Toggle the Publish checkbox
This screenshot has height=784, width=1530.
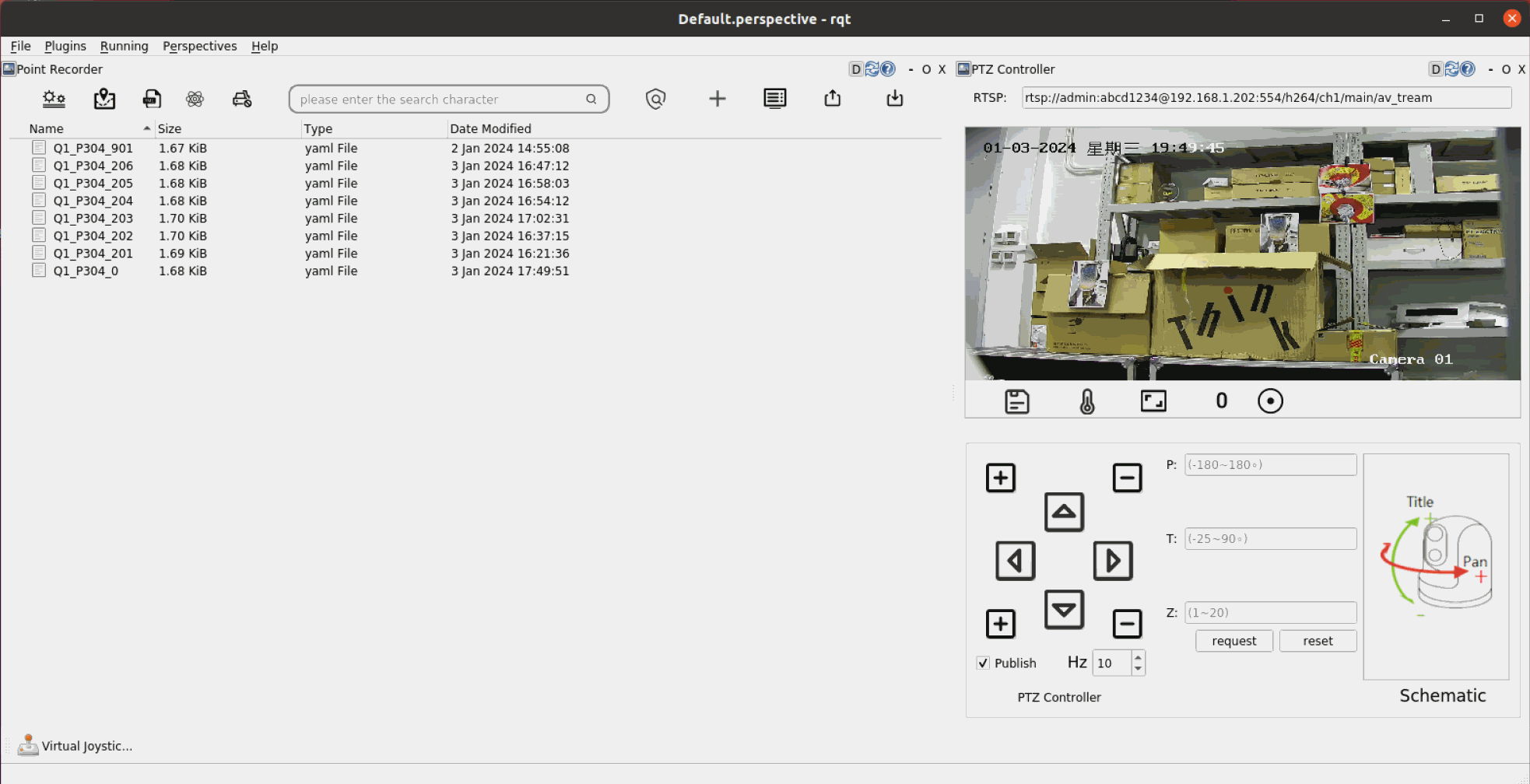(x=984, y=663)
